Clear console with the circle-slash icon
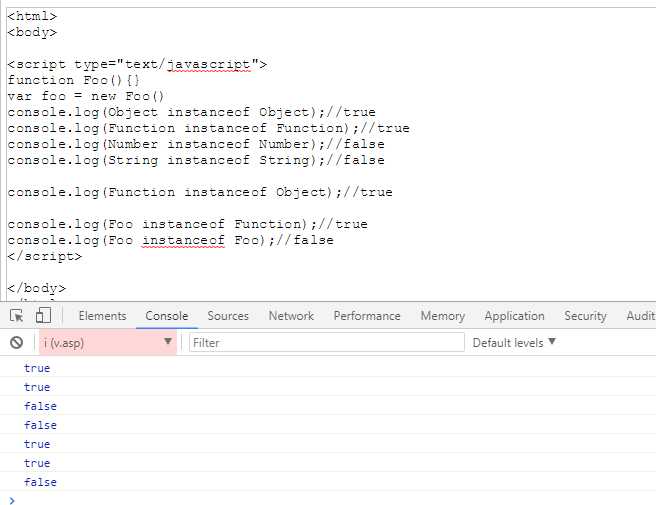Screen dimensions: 656x505 17,343
